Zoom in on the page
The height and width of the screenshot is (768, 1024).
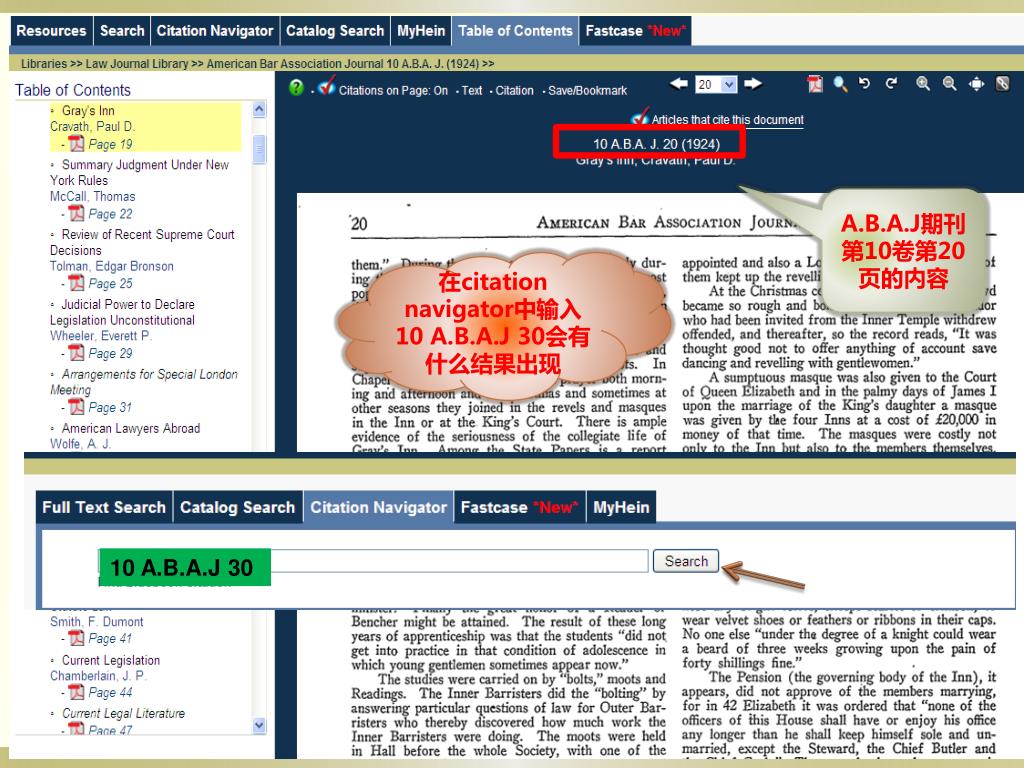click(923, 84)
